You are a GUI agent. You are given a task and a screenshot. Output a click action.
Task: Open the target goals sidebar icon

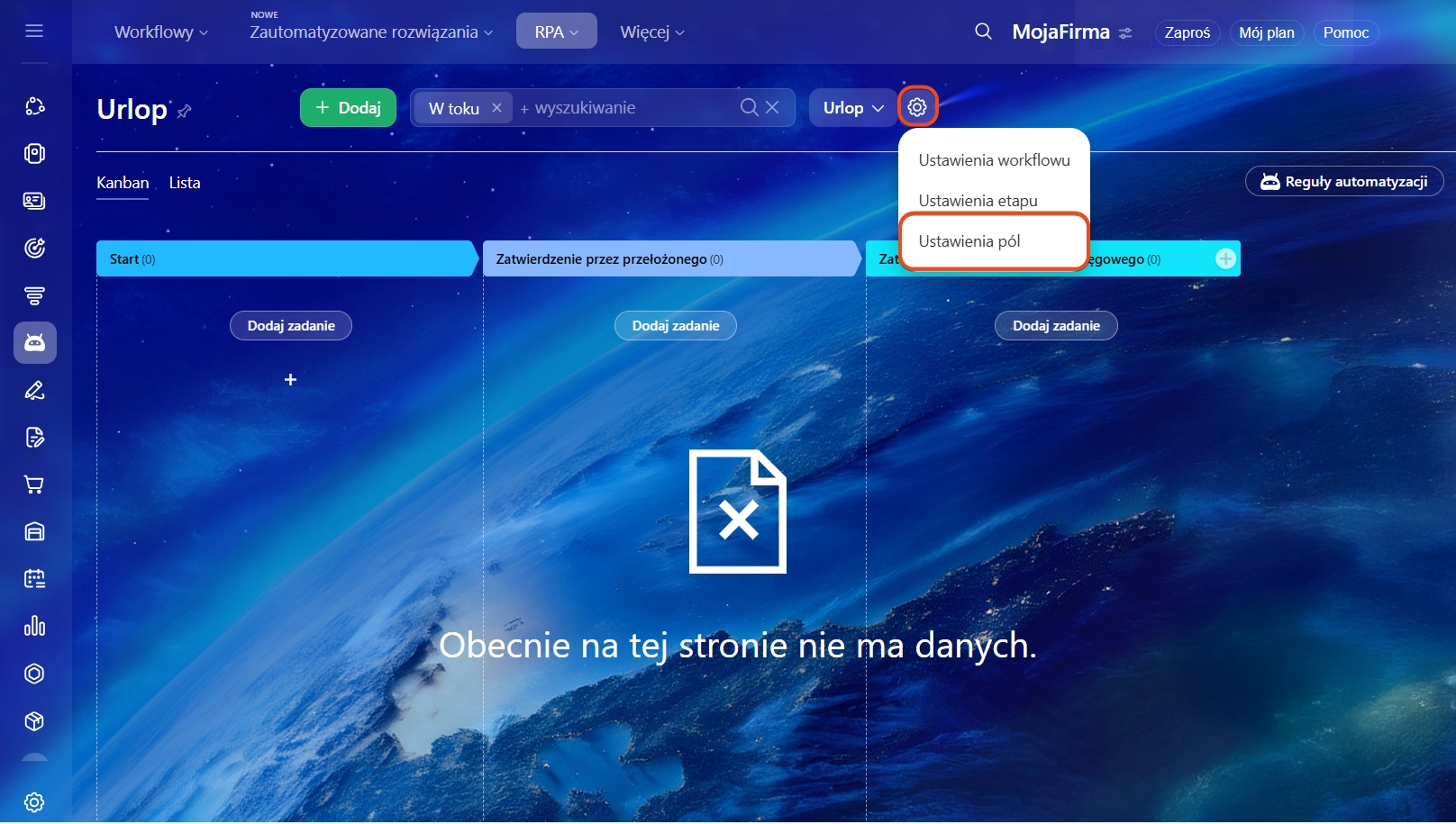click(34, 248)
